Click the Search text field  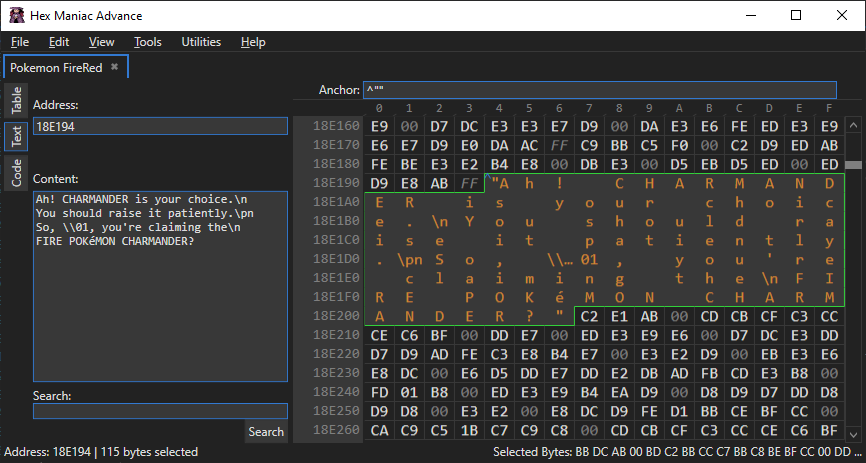coord(160,411)
